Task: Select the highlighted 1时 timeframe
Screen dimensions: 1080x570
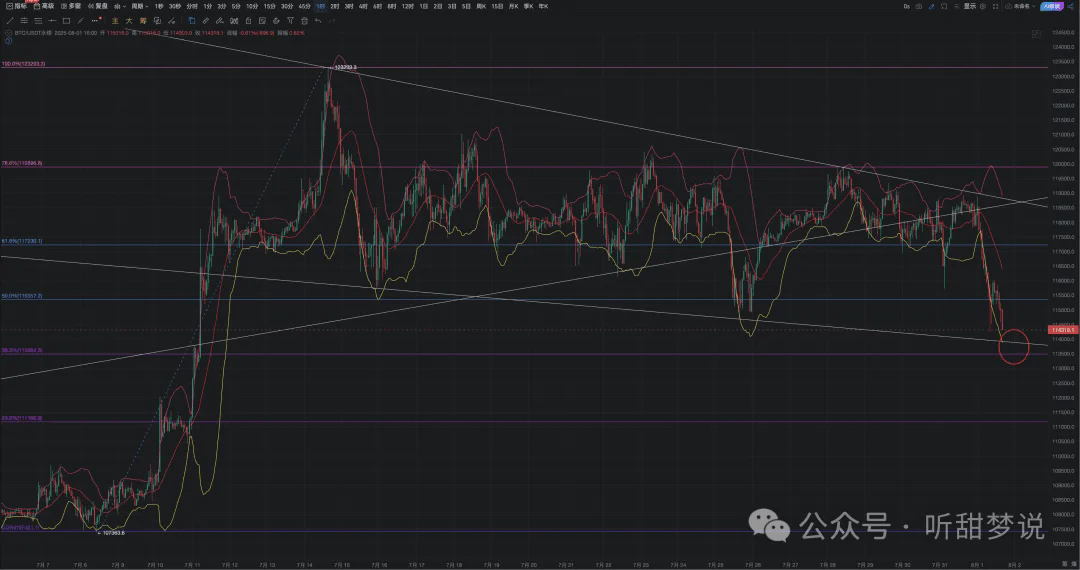Action: tap(321, 6)
